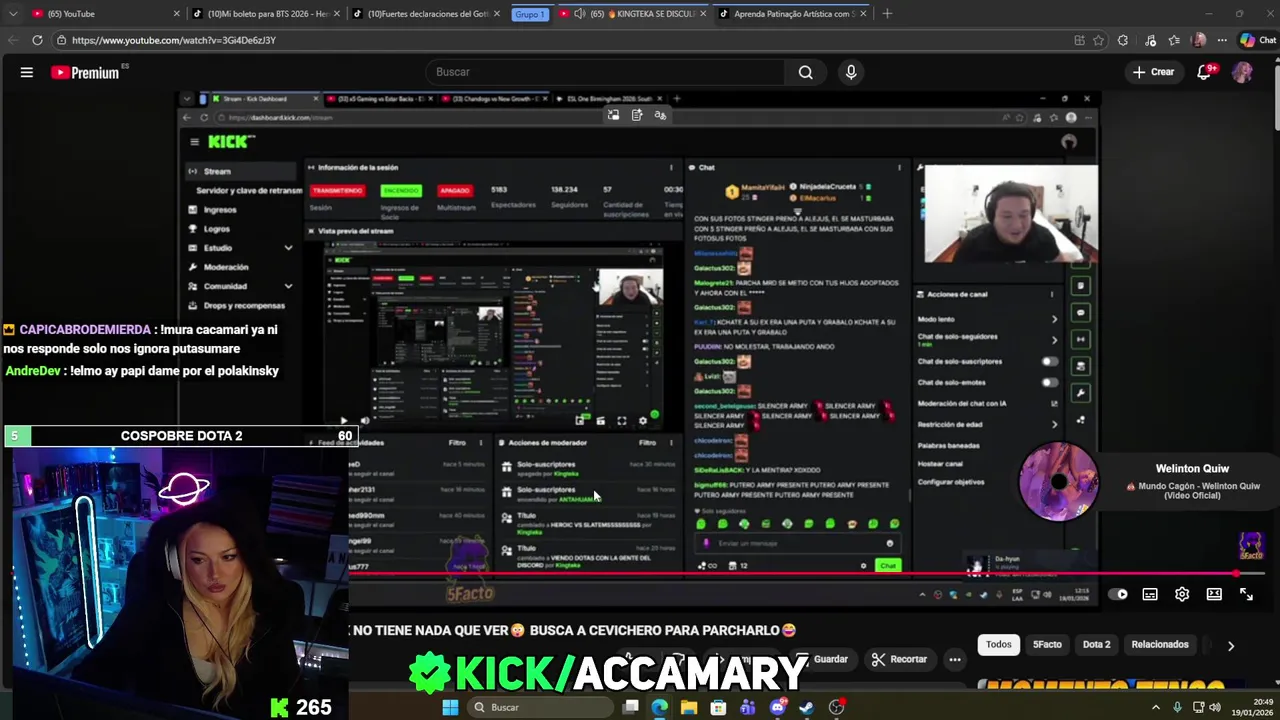Click the Recortar clip button
This screenshot has height=720, width=1280.
tap(899, 659)
